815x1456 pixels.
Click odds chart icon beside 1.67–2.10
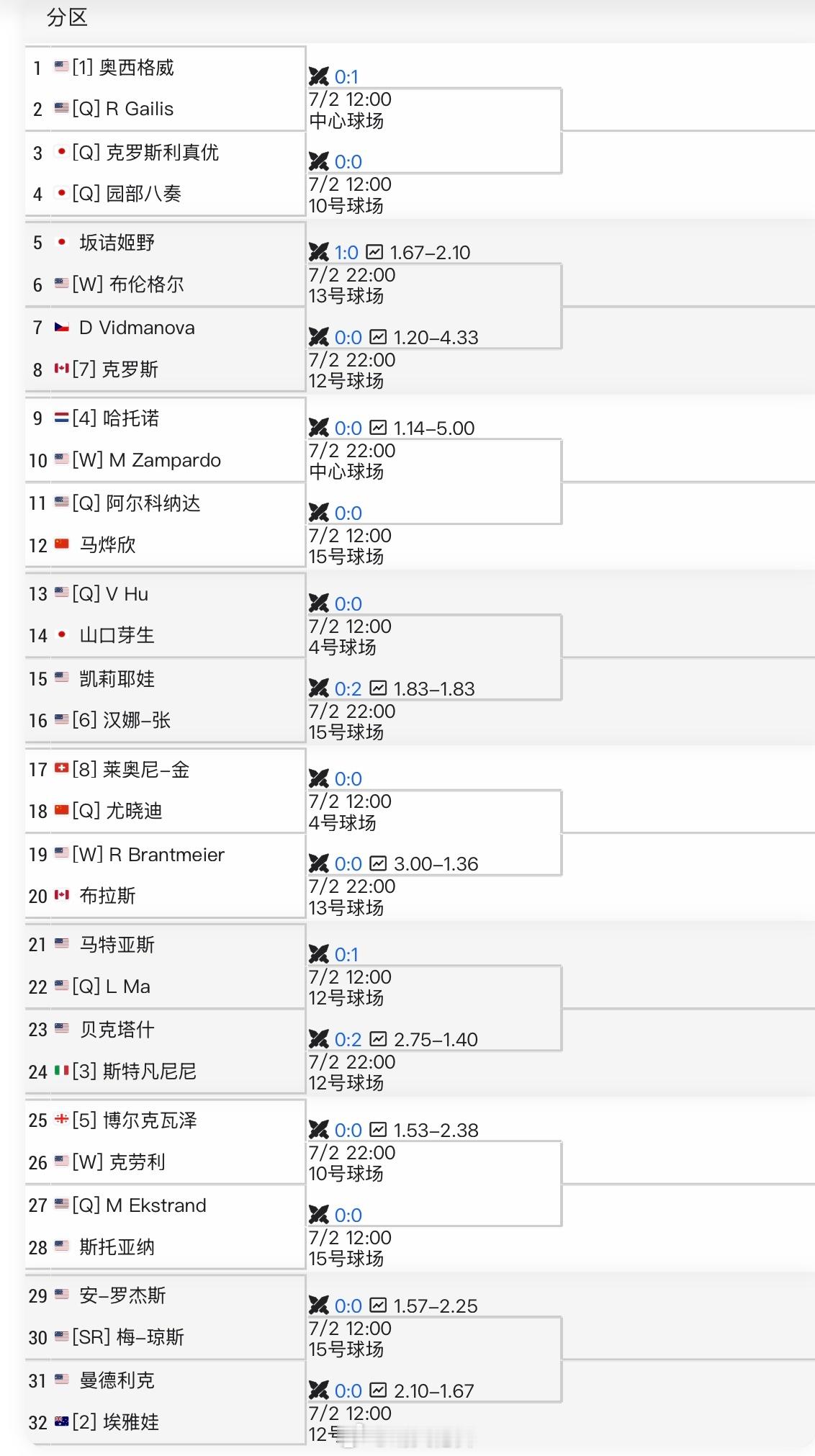tap(374, 252)
